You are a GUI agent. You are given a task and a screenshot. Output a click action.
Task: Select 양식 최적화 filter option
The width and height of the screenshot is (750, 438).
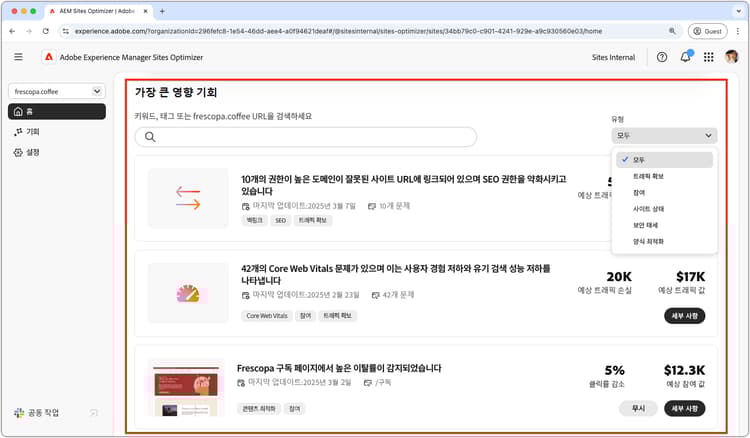pyautogui.click(x=648, y=241)
